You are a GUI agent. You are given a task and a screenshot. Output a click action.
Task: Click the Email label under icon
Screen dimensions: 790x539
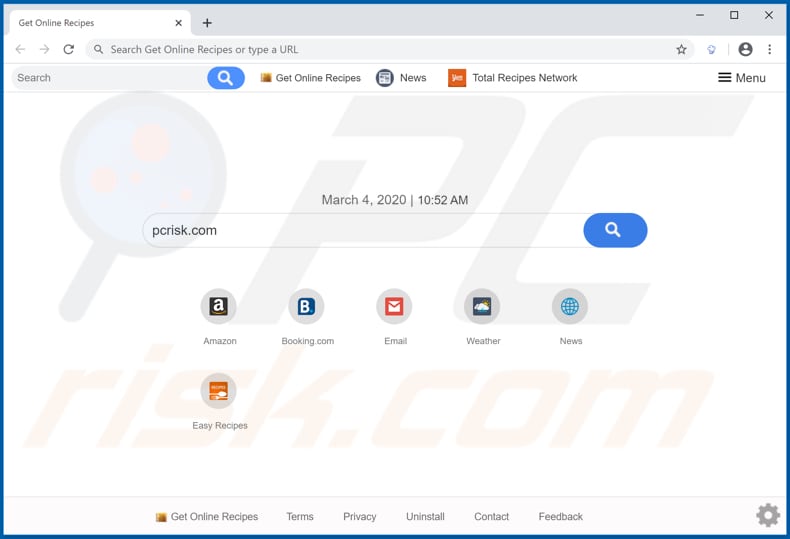pyautogui.click(x=396, y=341)
